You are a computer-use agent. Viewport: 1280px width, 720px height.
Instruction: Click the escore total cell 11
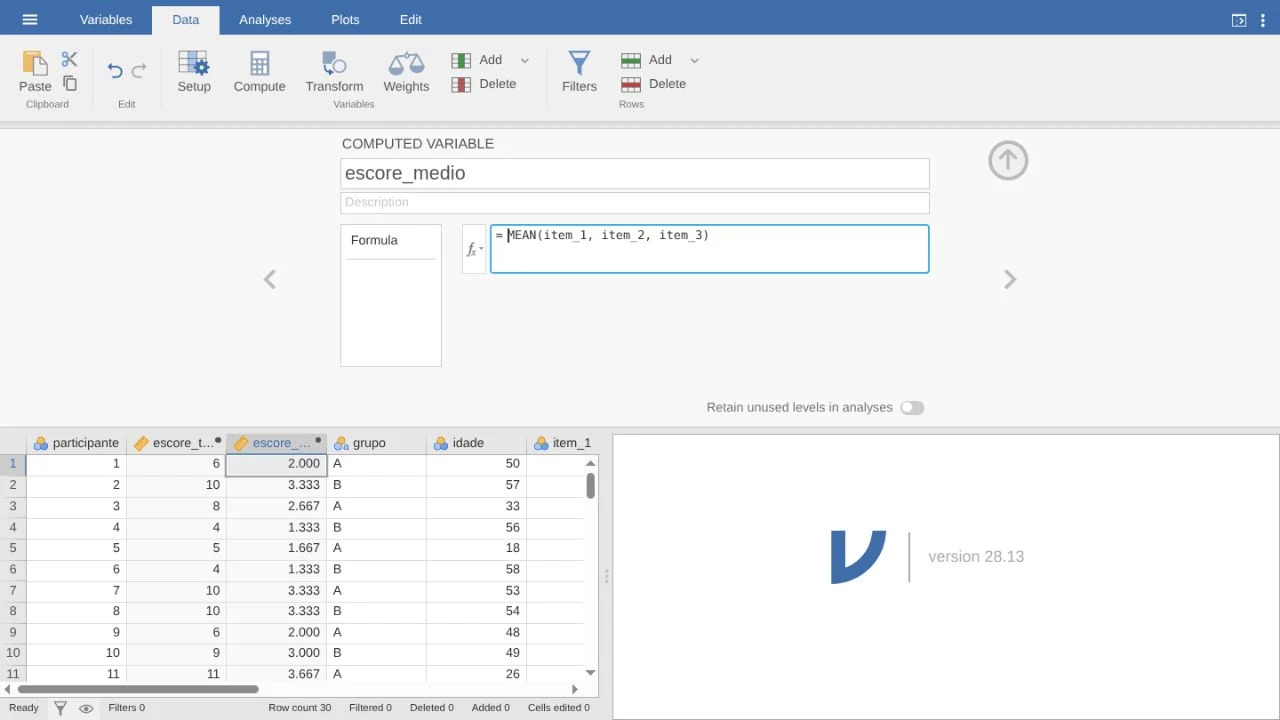point(176,674)
